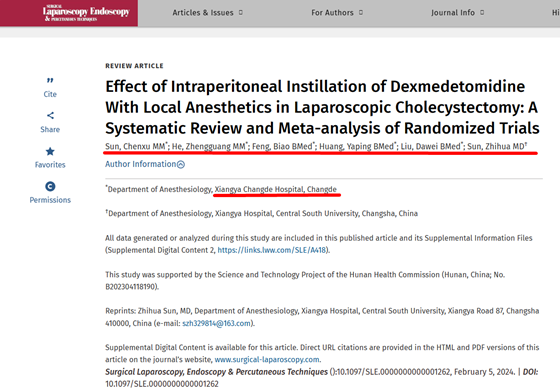560x390 pixels.
Task: Expand the For Authors dropdown arrow
Action: (361, 12)
